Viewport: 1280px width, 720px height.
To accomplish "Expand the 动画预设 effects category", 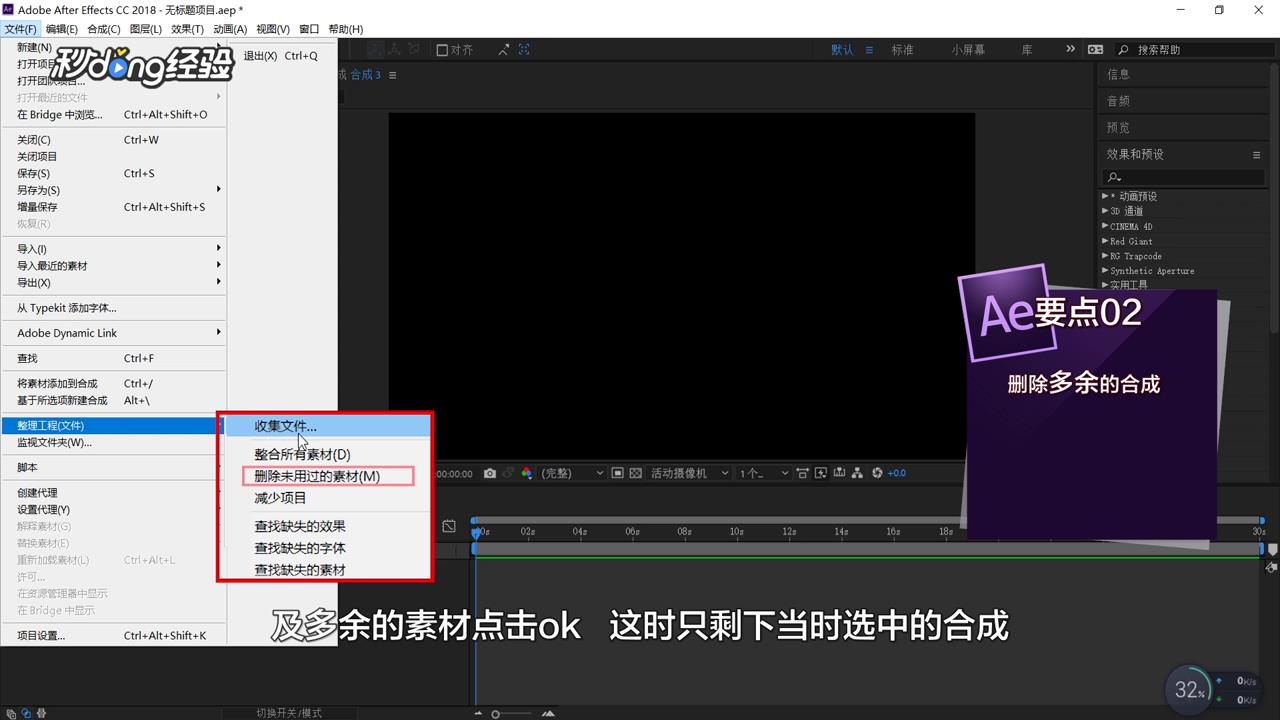I will (x=1104, y=196).
